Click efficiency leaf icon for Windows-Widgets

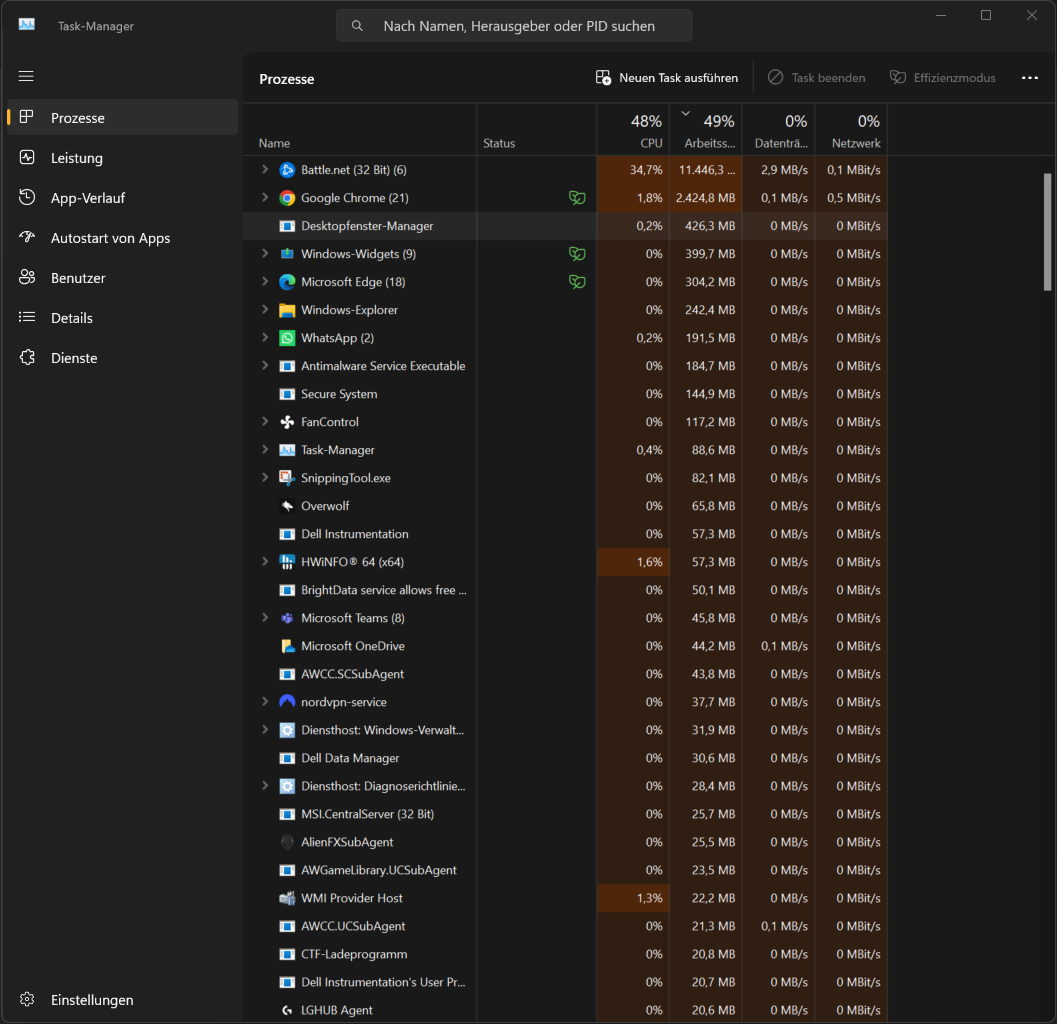click(x=577, y=254)
